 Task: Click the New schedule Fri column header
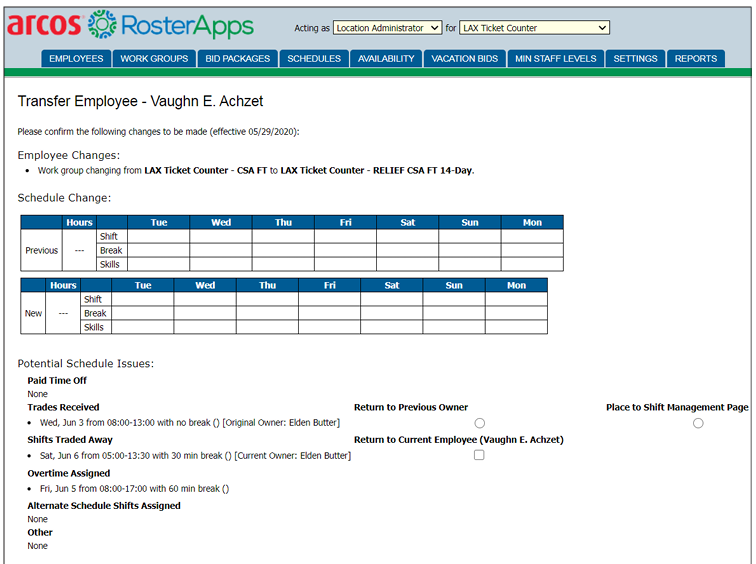(x=329, y=285)
